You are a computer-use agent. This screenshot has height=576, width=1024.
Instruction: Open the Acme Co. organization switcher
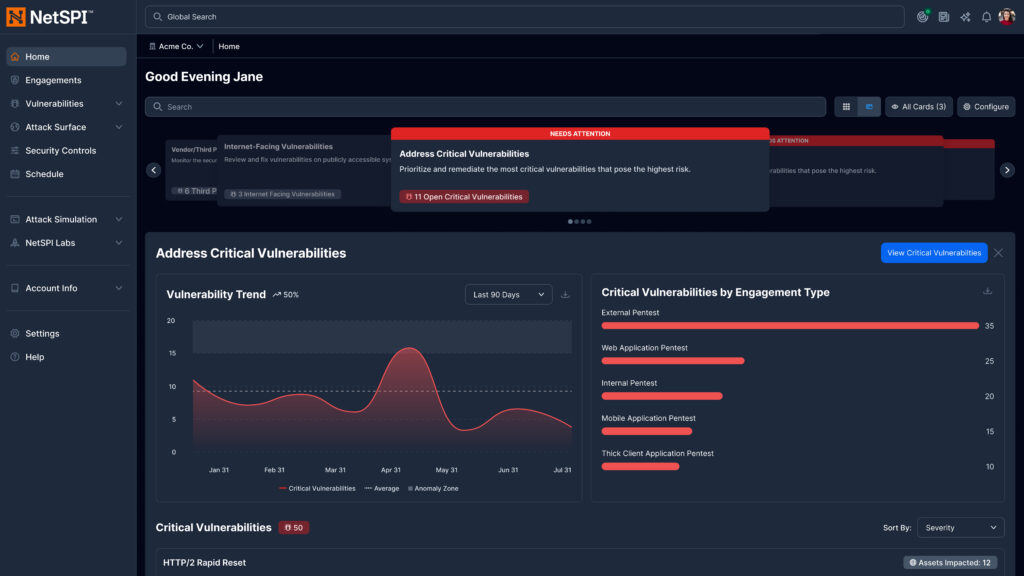point(176,46)
